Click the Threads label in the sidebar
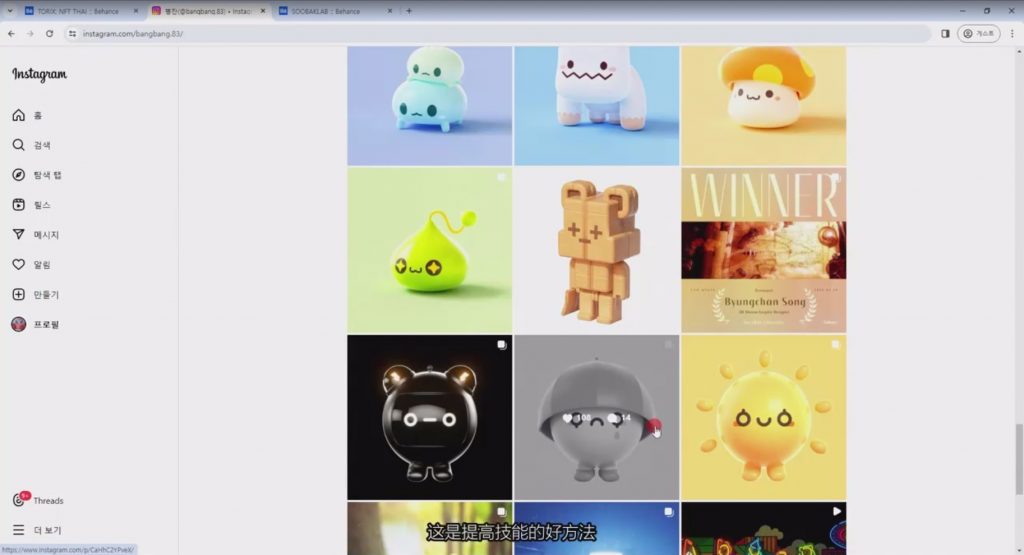 [x=48, y=501]
